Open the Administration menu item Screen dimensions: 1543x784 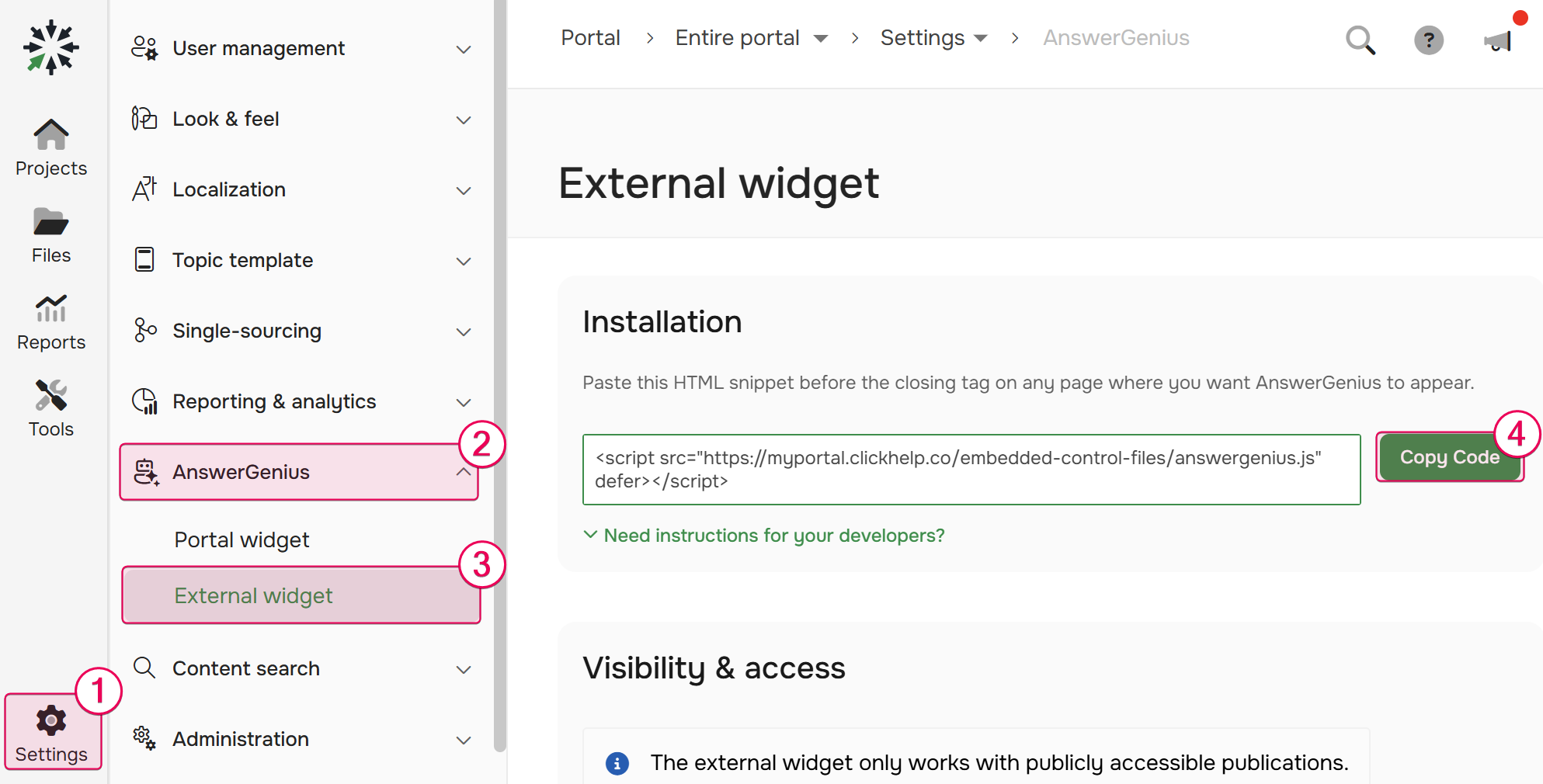(240, 738)
